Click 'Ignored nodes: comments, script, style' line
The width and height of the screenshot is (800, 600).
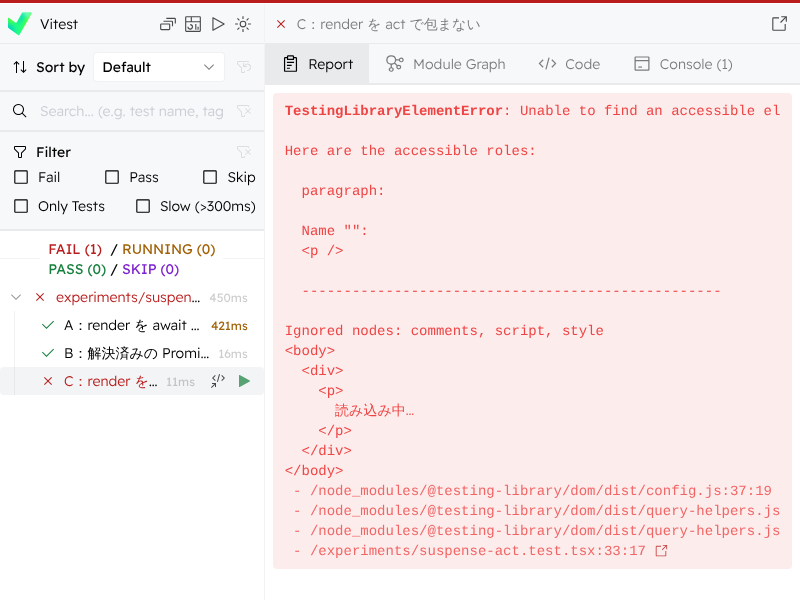point(444,331)
